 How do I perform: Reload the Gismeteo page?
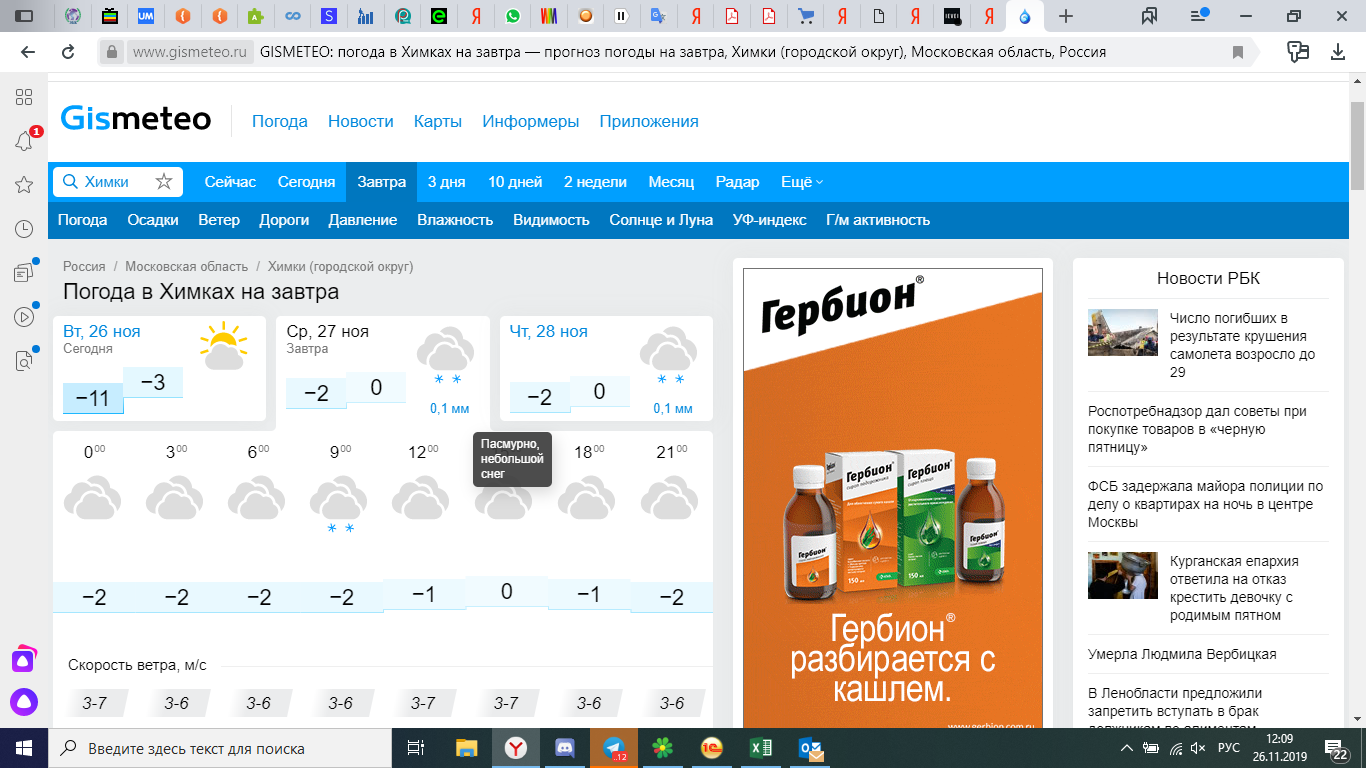click(x=68, y=52)
